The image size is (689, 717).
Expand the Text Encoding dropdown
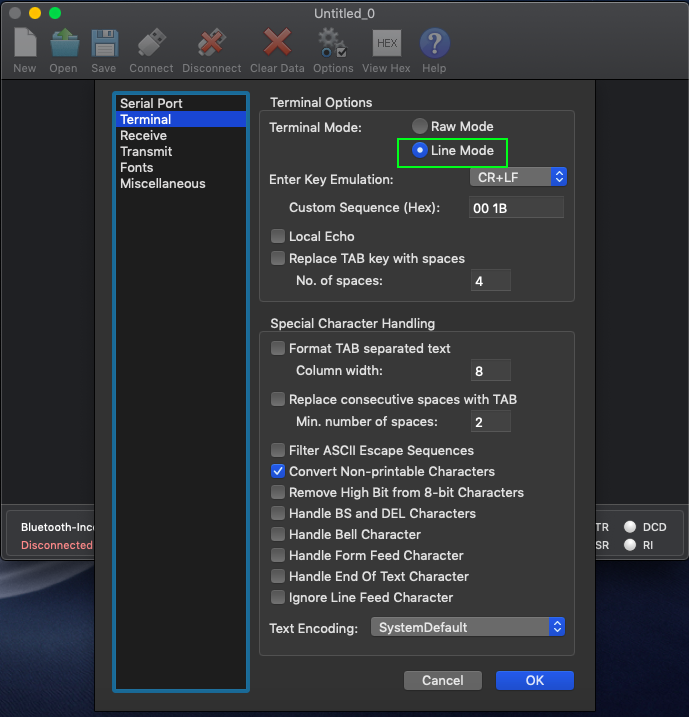(468, 627)
